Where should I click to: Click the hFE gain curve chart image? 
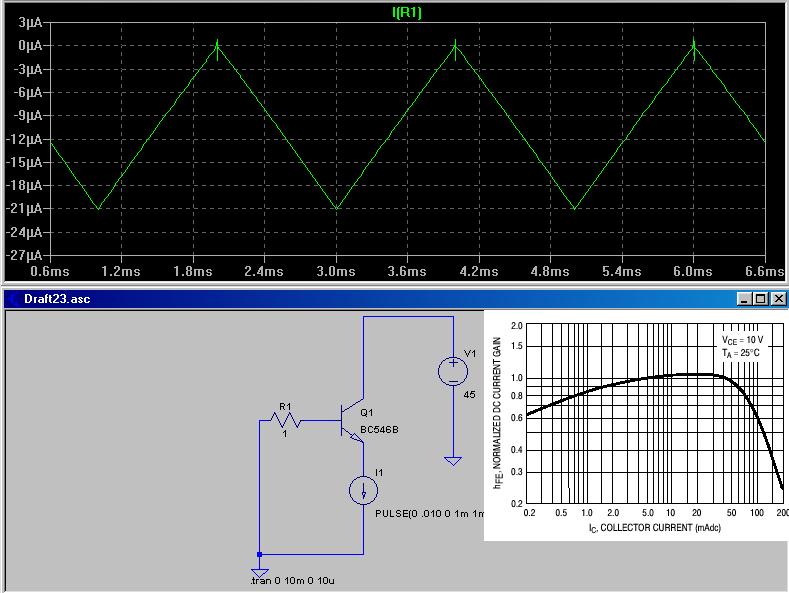[636, 425]
